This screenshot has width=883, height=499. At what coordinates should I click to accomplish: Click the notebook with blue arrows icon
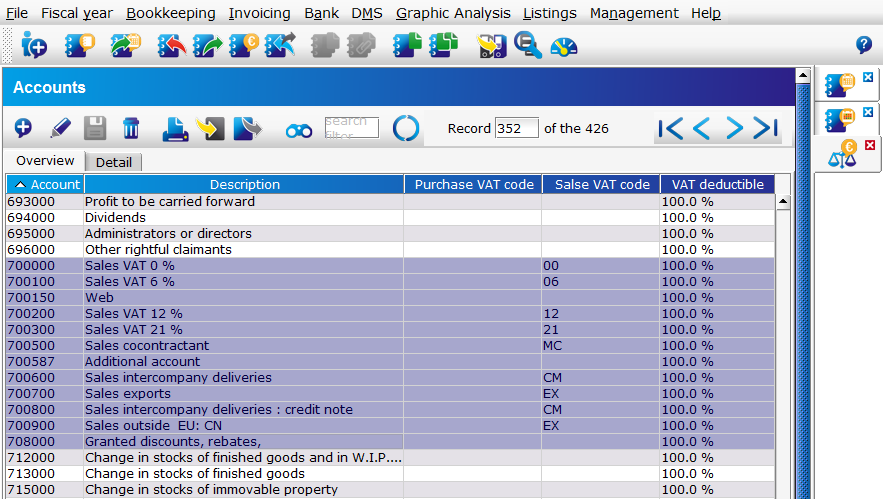(x=280, y=45)
